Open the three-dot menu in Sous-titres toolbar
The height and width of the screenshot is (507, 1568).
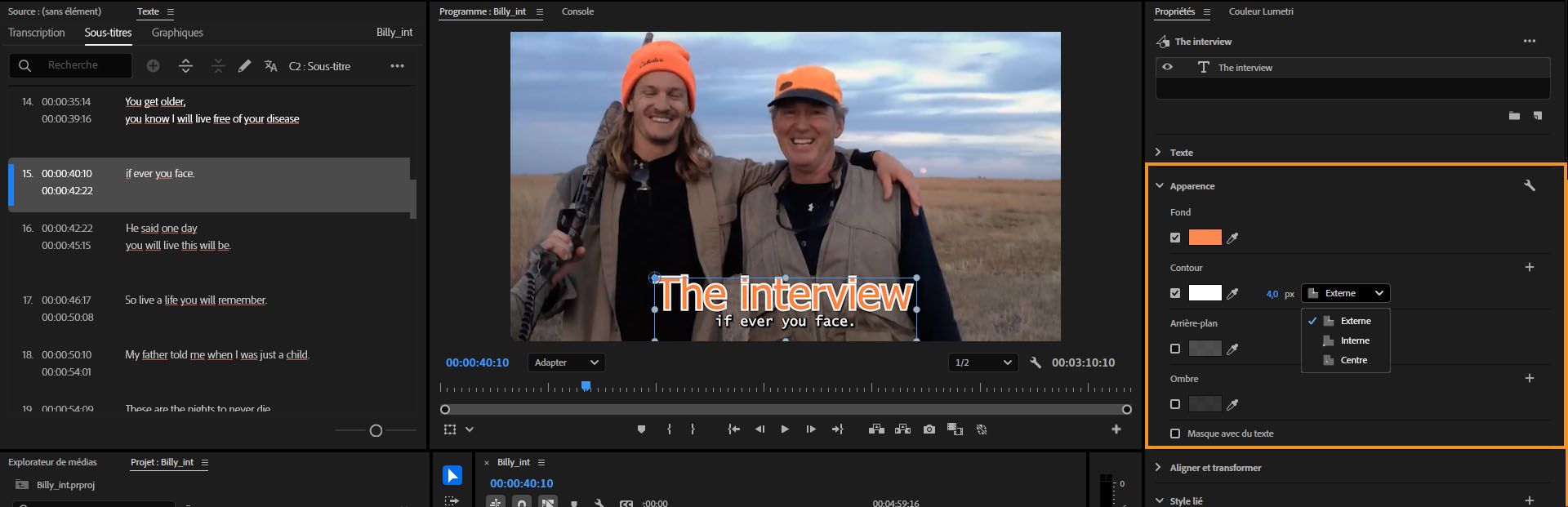398,66
